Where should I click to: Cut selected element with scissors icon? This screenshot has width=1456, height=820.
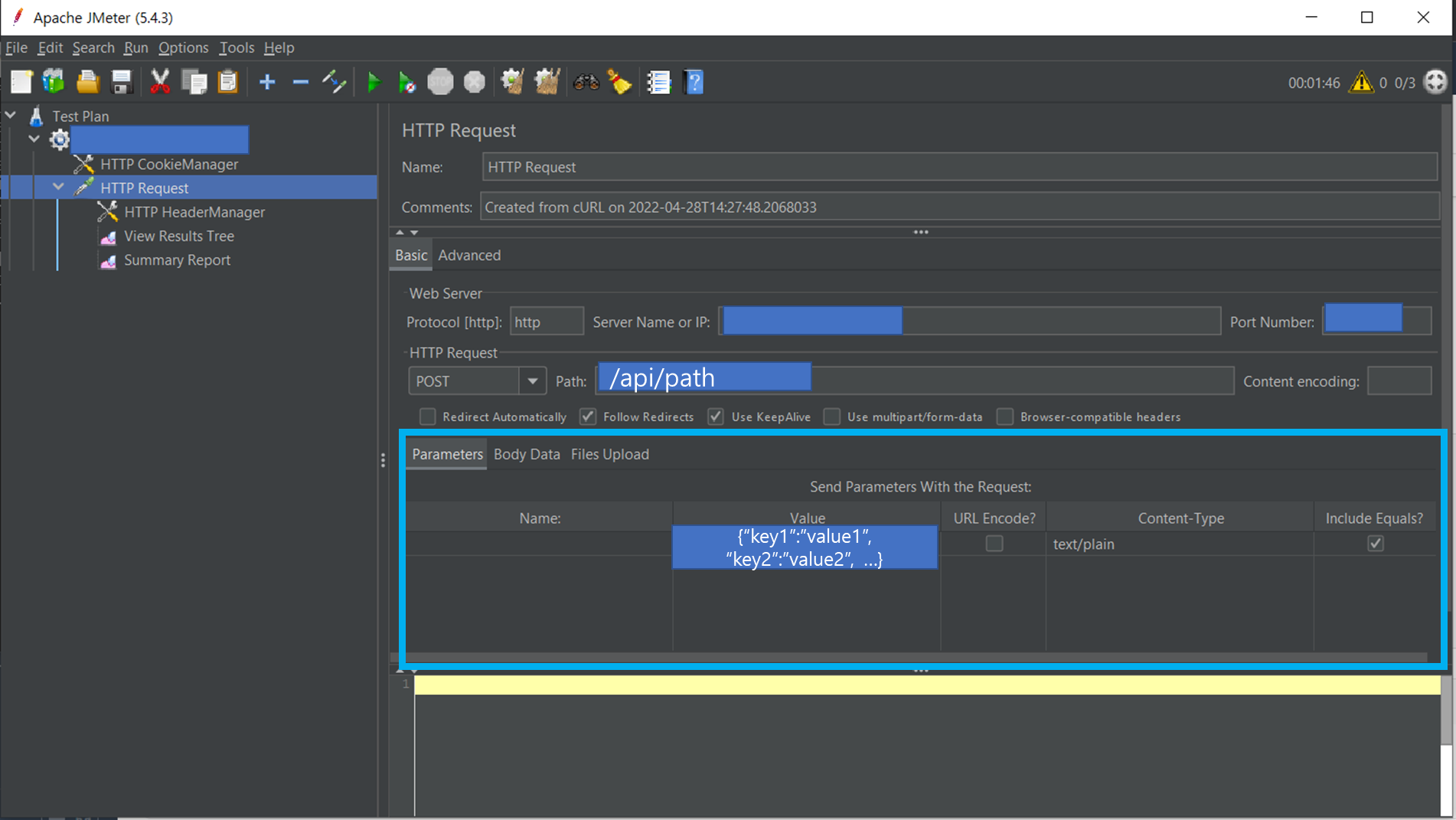point(160,82)
